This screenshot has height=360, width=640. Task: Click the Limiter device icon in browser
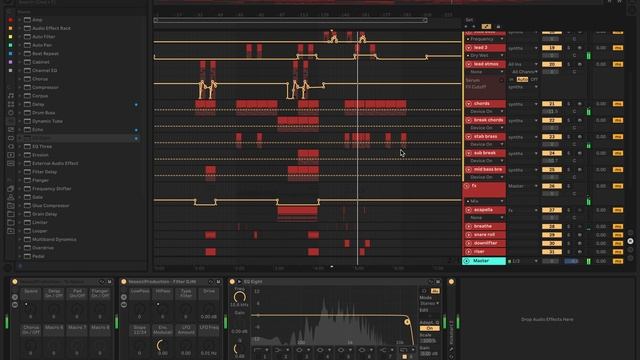click(x=27, y=222)
